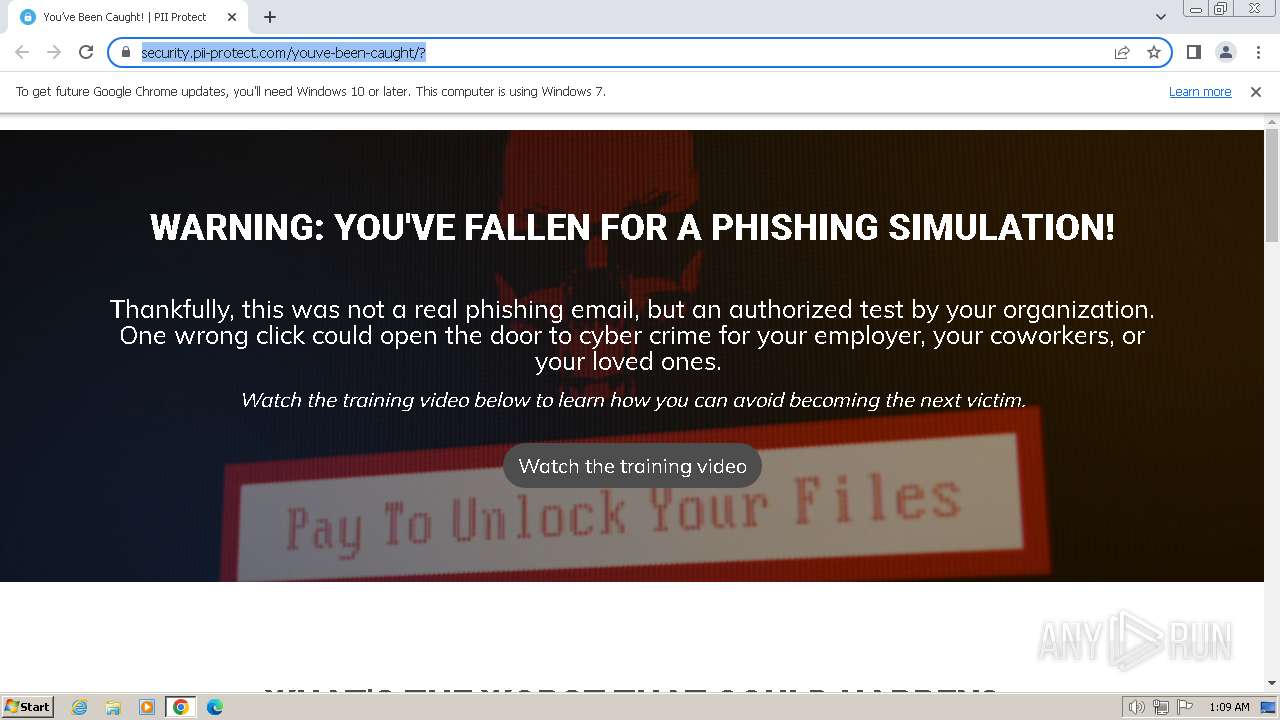The image size is (1280, 720).
Task: Open Chrome's three-dot menu
Action: [x=1258, y=52]
